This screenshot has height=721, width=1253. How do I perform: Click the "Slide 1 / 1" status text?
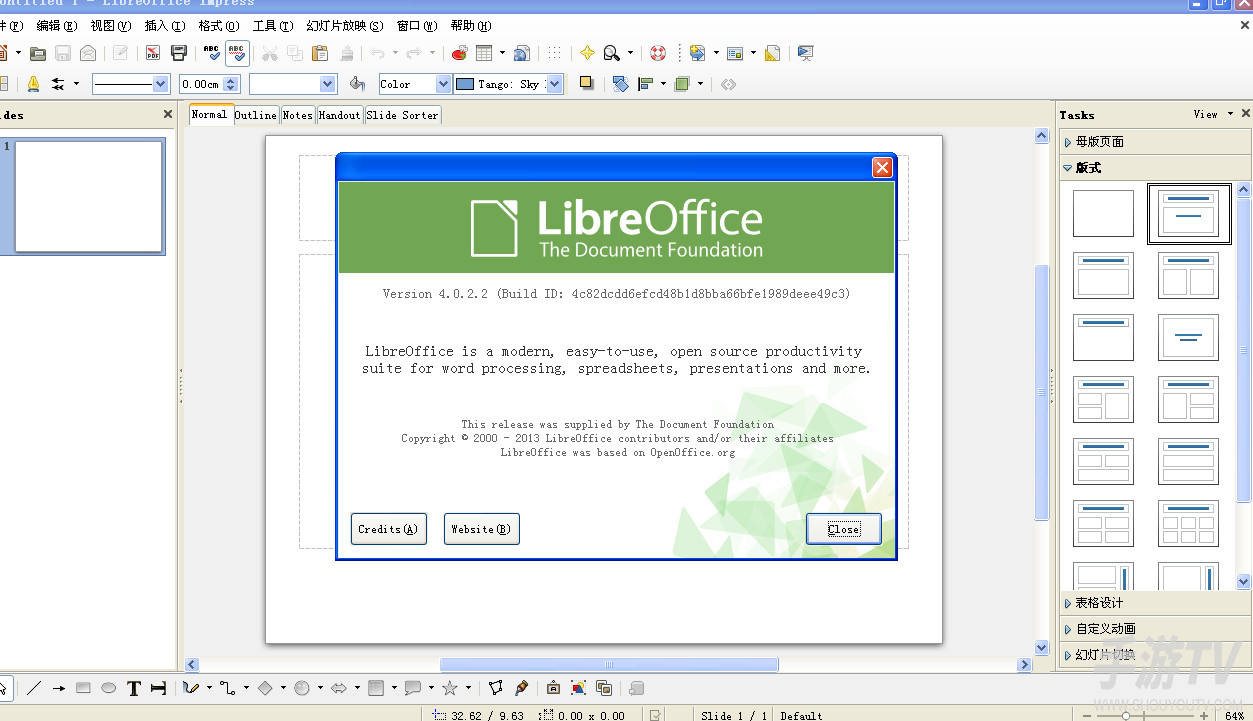[x=734, y=716]
